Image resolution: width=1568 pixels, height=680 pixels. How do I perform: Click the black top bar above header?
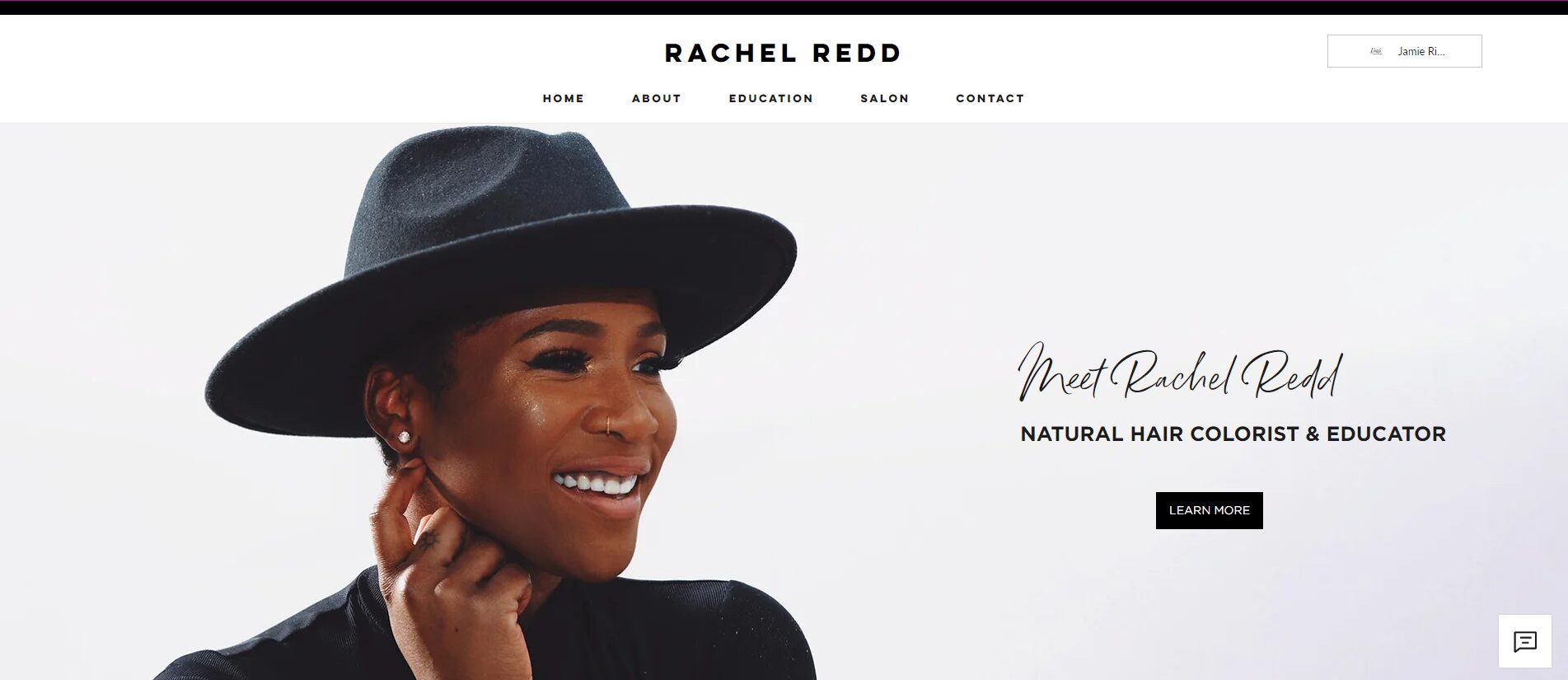784,7
